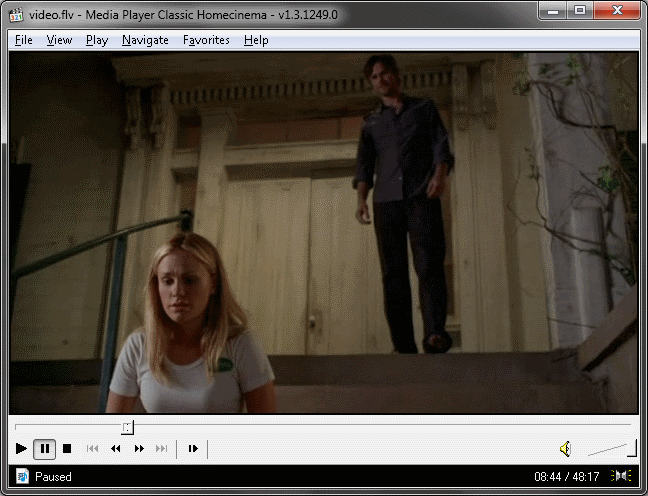This screenshot has width=648, height=496.
Task: Minimize the Media Player Classic window
Action: click(553, 10)
